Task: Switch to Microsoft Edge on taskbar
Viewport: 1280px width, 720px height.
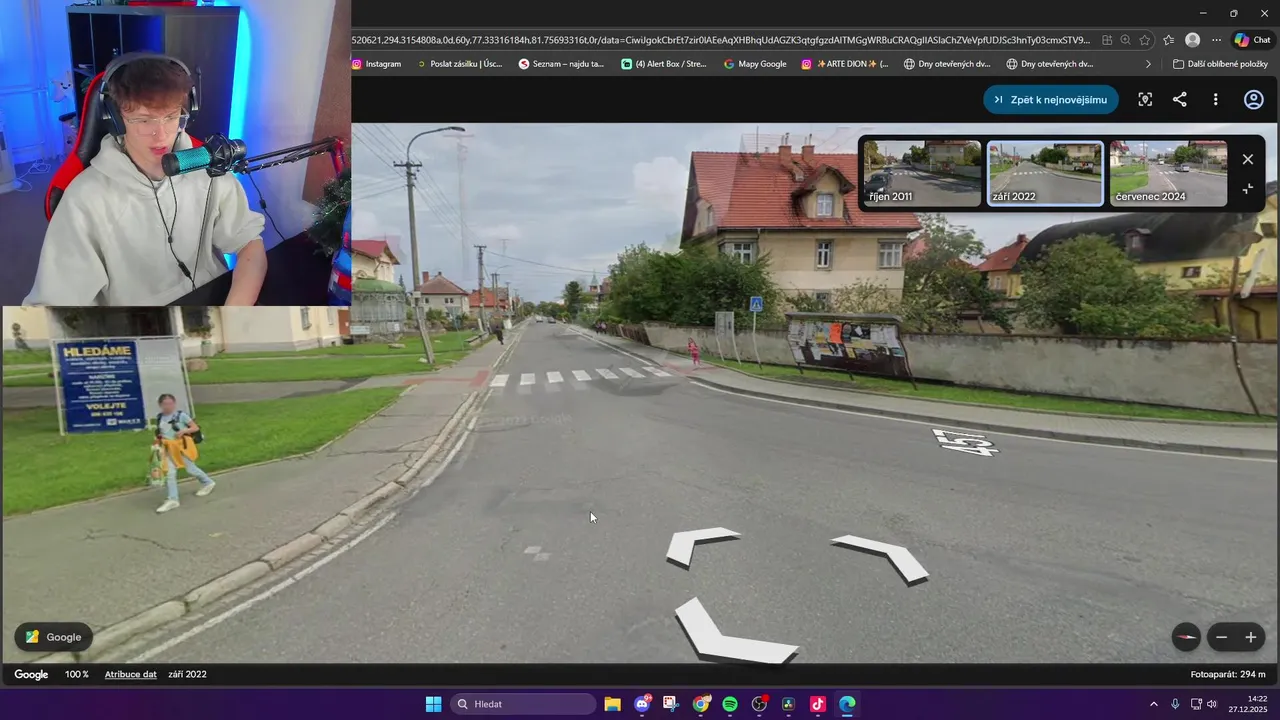Action: click(847, 704)
